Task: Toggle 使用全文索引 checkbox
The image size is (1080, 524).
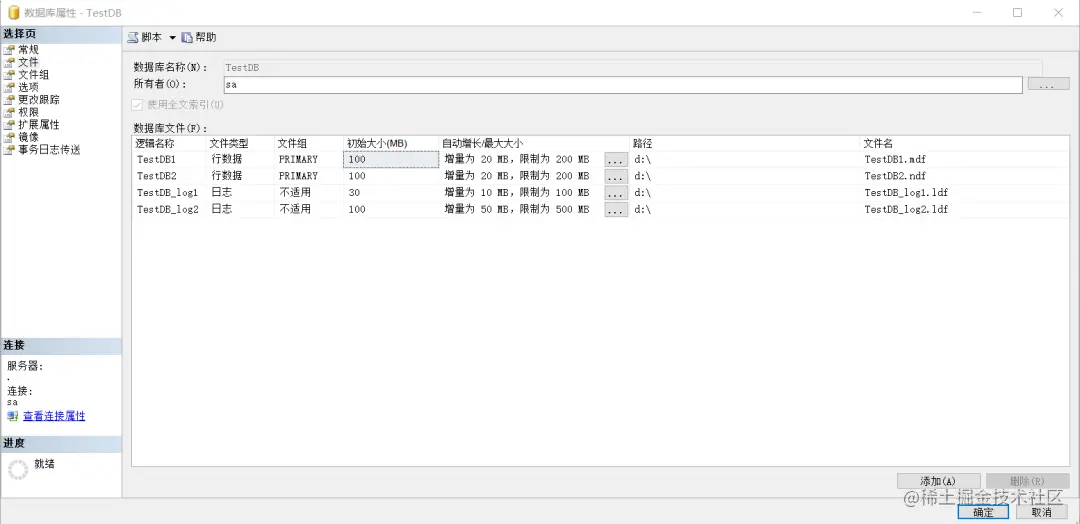Action: click(x=137, y=105)
